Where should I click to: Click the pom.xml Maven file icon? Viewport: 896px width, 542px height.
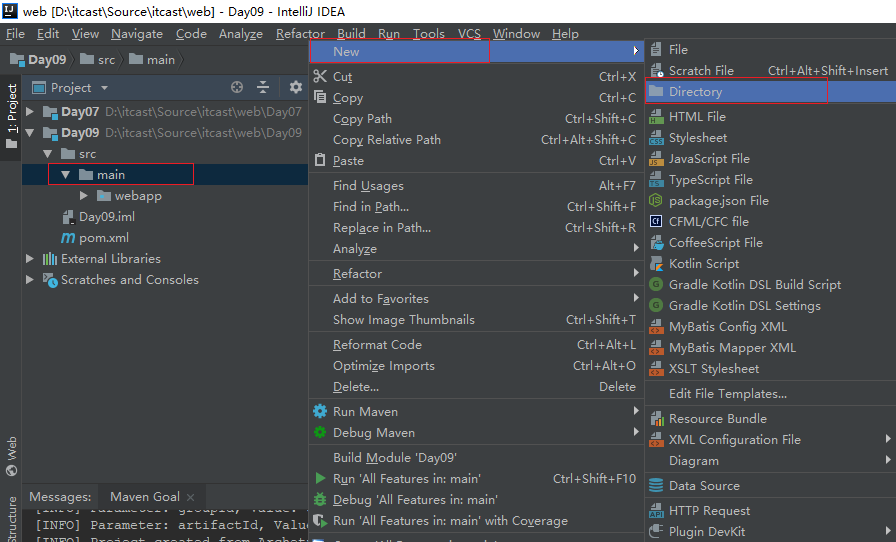click(x=68, y=238)
